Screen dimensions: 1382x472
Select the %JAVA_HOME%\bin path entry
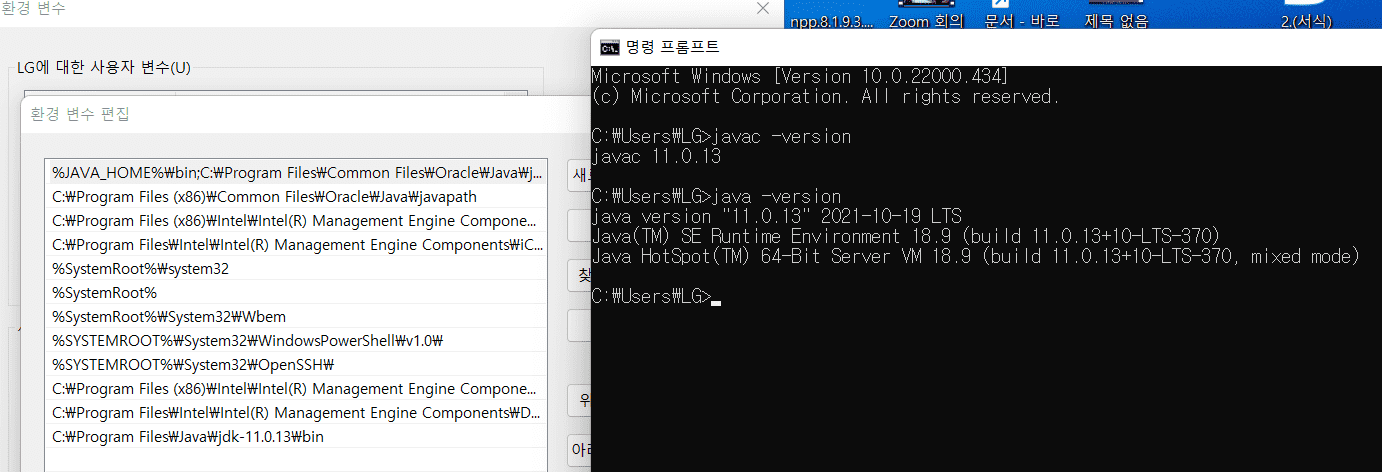point(296,172)
